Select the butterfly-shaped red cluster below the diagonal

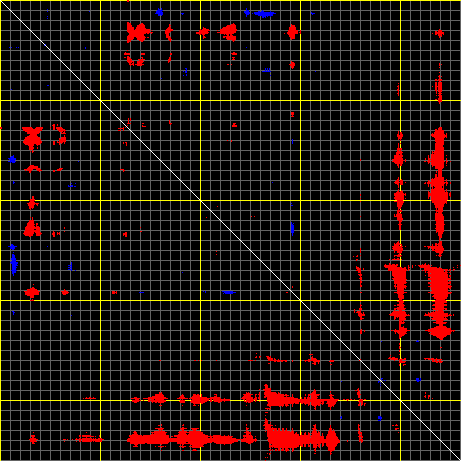click(32, 137)
